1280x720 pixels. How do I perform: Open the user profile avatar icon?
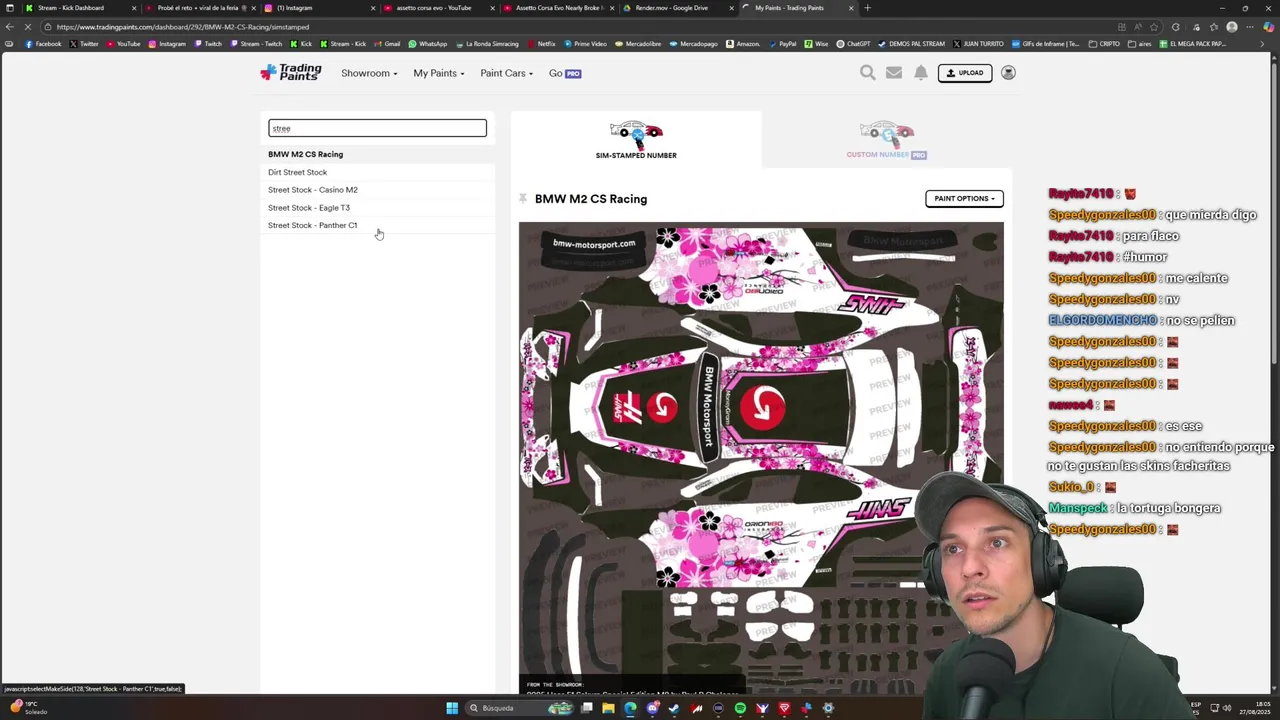[x=1008, y=72]
